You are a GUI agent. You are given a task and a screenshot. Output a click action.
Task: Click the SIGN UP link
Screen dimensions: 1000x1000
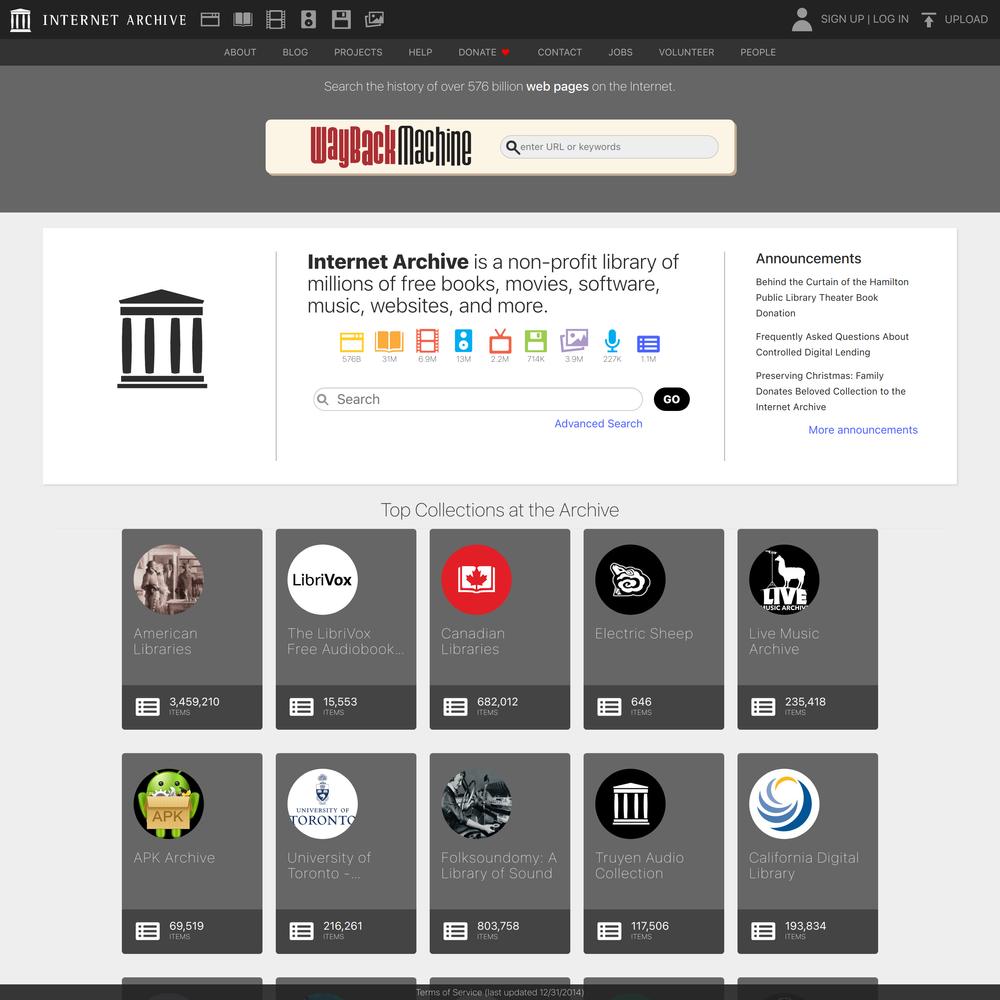tap(842, 19)
